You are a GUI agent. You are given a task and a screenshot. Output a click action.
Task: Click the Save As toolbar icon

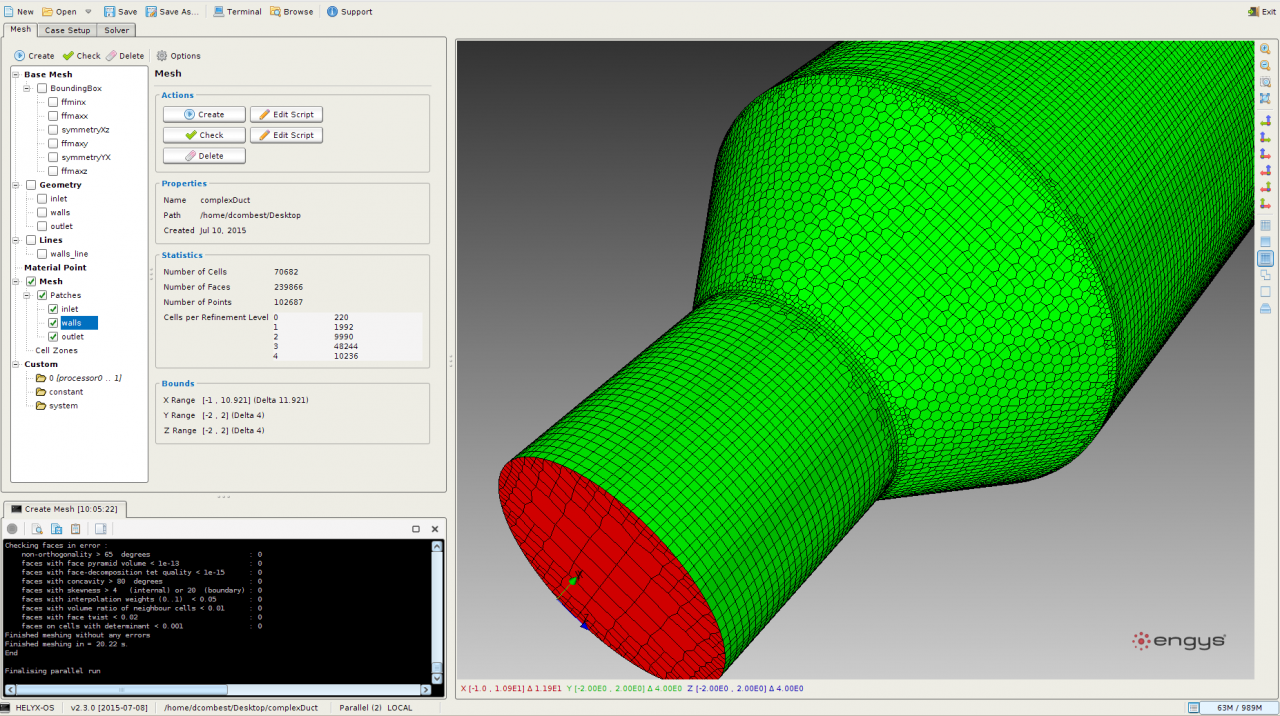(x=164, y=12)
